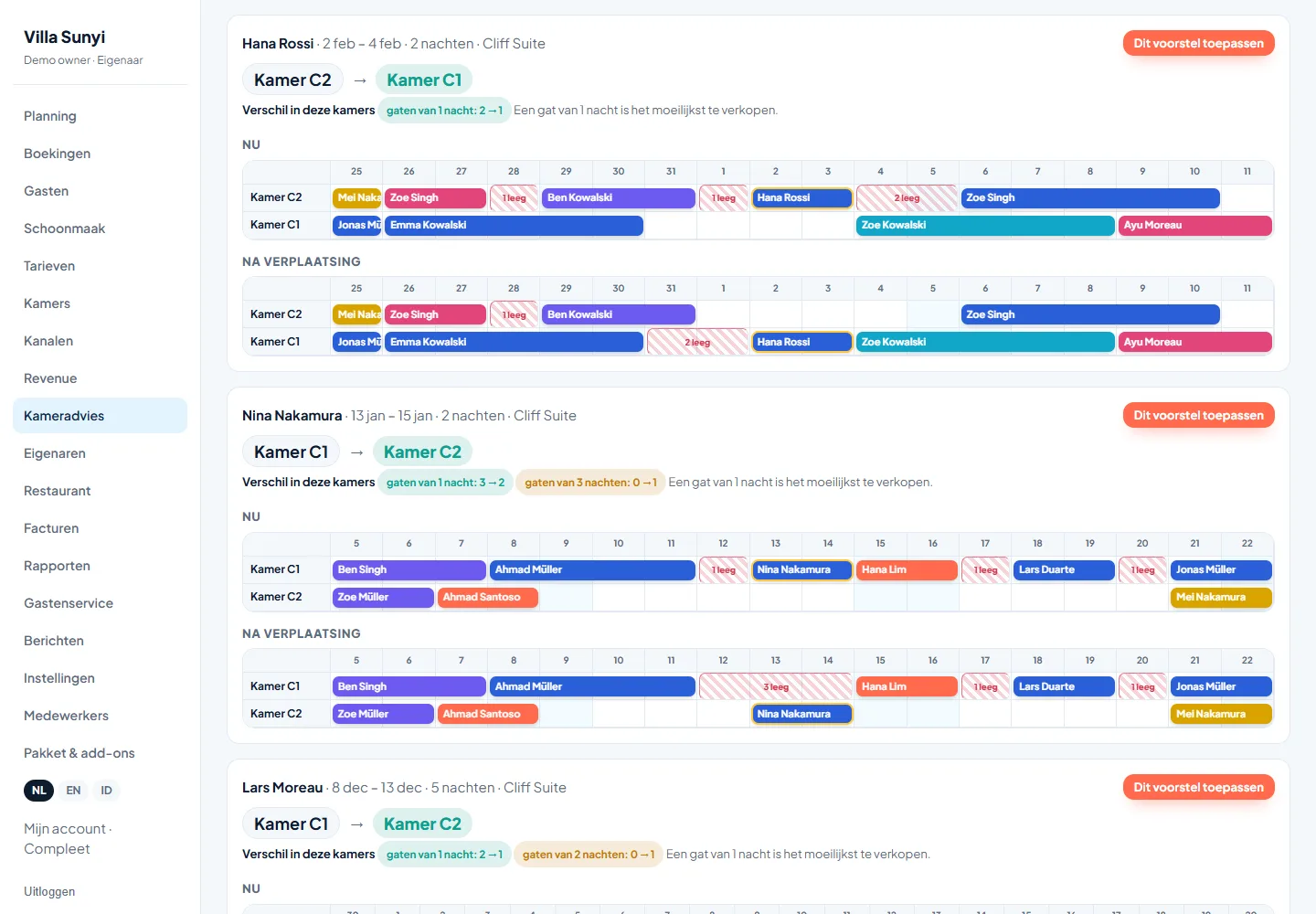The image size is (1316, 914).
Task: Open the Planning page in the sidebar
Action: [x=100, y=116]
